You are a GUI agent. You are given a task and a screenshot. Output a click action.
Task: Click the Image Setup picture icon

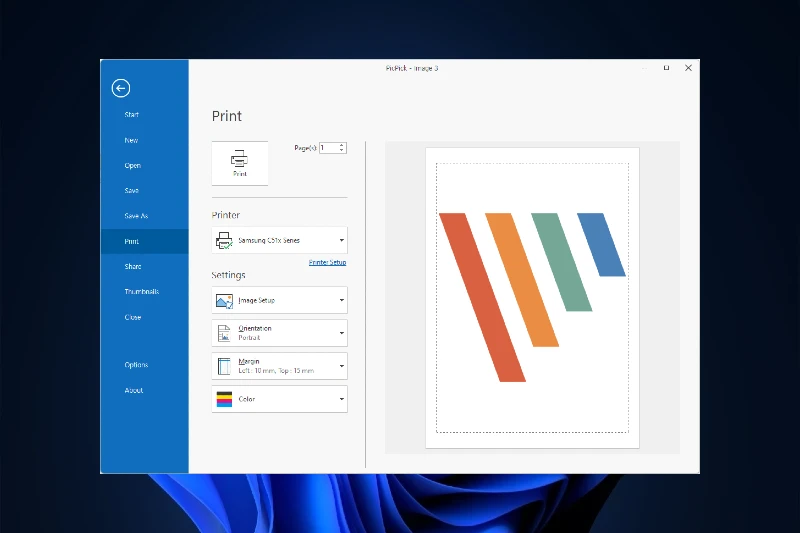pos(224,300)
